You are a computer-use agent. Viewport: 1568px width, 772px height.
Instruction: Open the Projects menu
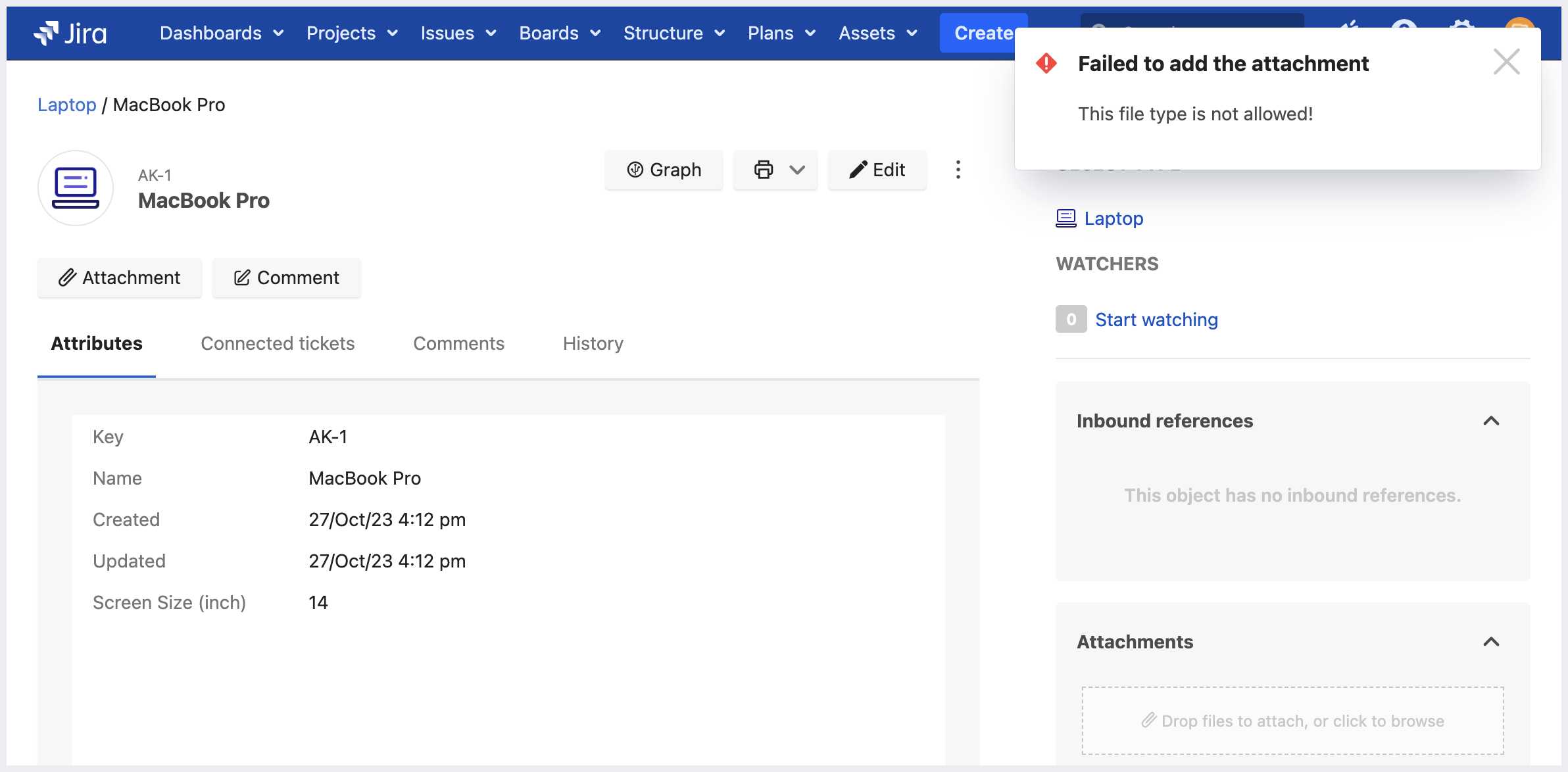[352, 33]
